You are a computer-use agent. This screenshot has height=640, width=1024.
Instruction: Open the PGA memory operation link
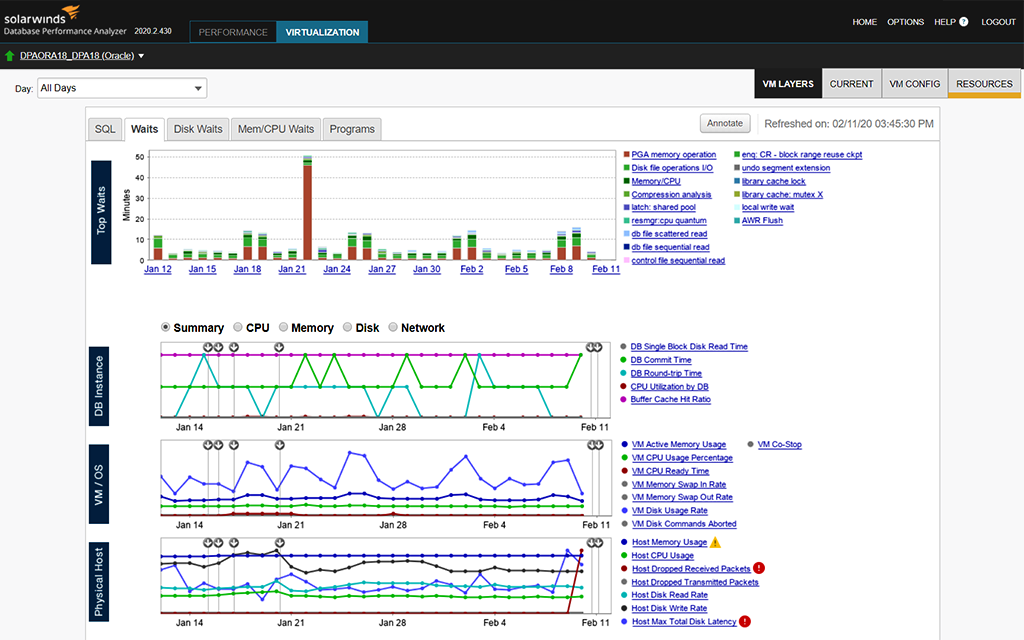click(673, 155)
